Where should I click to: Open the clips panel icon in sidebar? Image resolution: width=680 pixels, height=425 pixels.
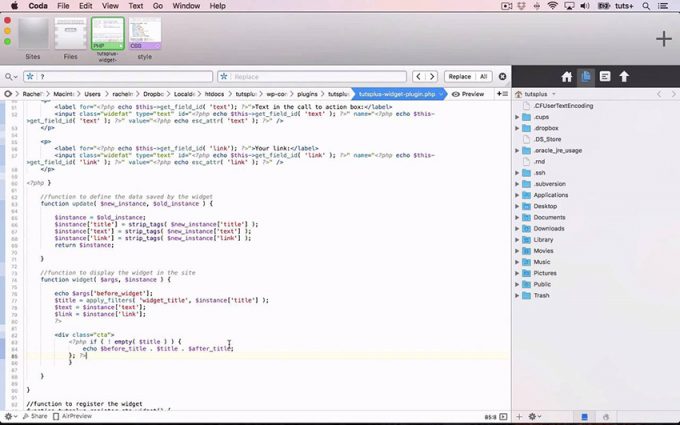605,76
